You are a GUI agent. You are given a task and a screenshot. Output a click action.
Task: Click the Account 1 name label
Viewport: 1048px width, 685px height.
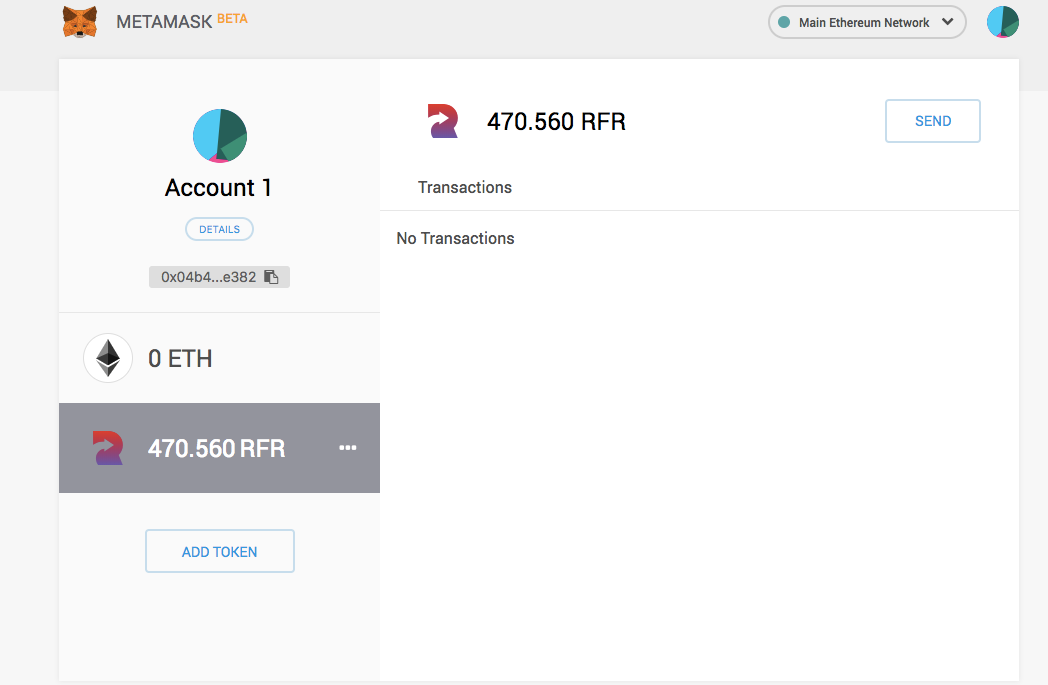click(x=218, y=187)
